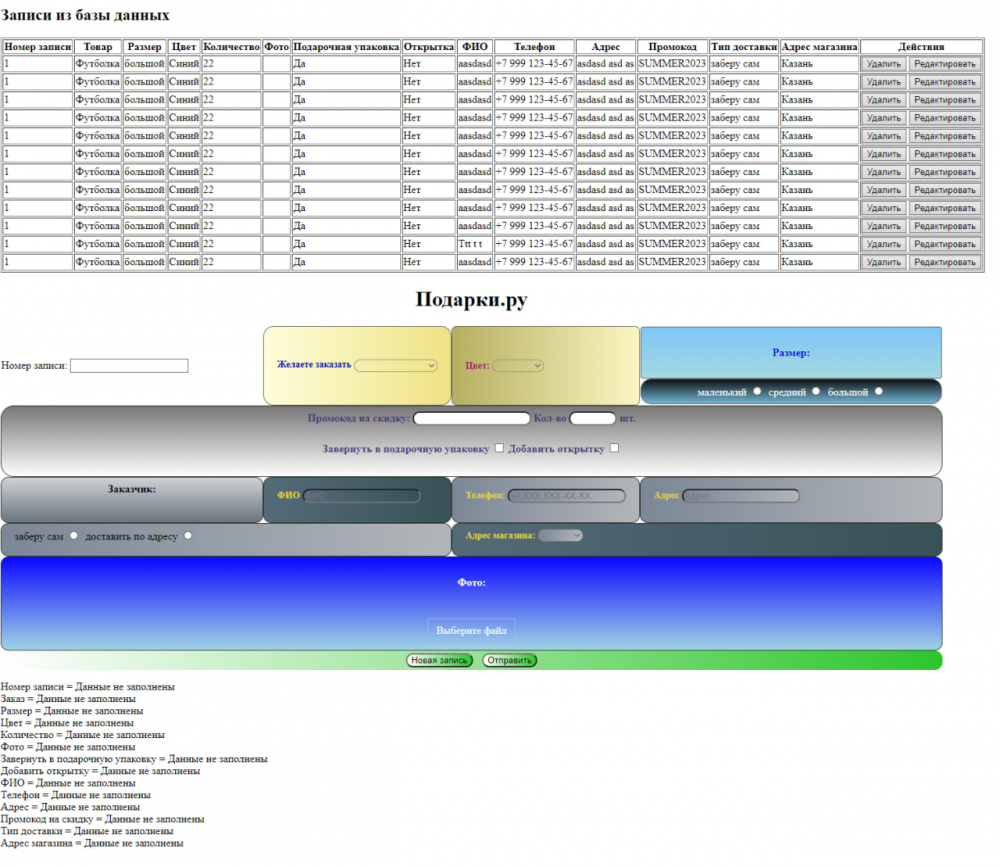Screen dimensions: 1000x867
Task: Click Удалить in the first table row
Action: pyautogui.click(x=883, y=64)
